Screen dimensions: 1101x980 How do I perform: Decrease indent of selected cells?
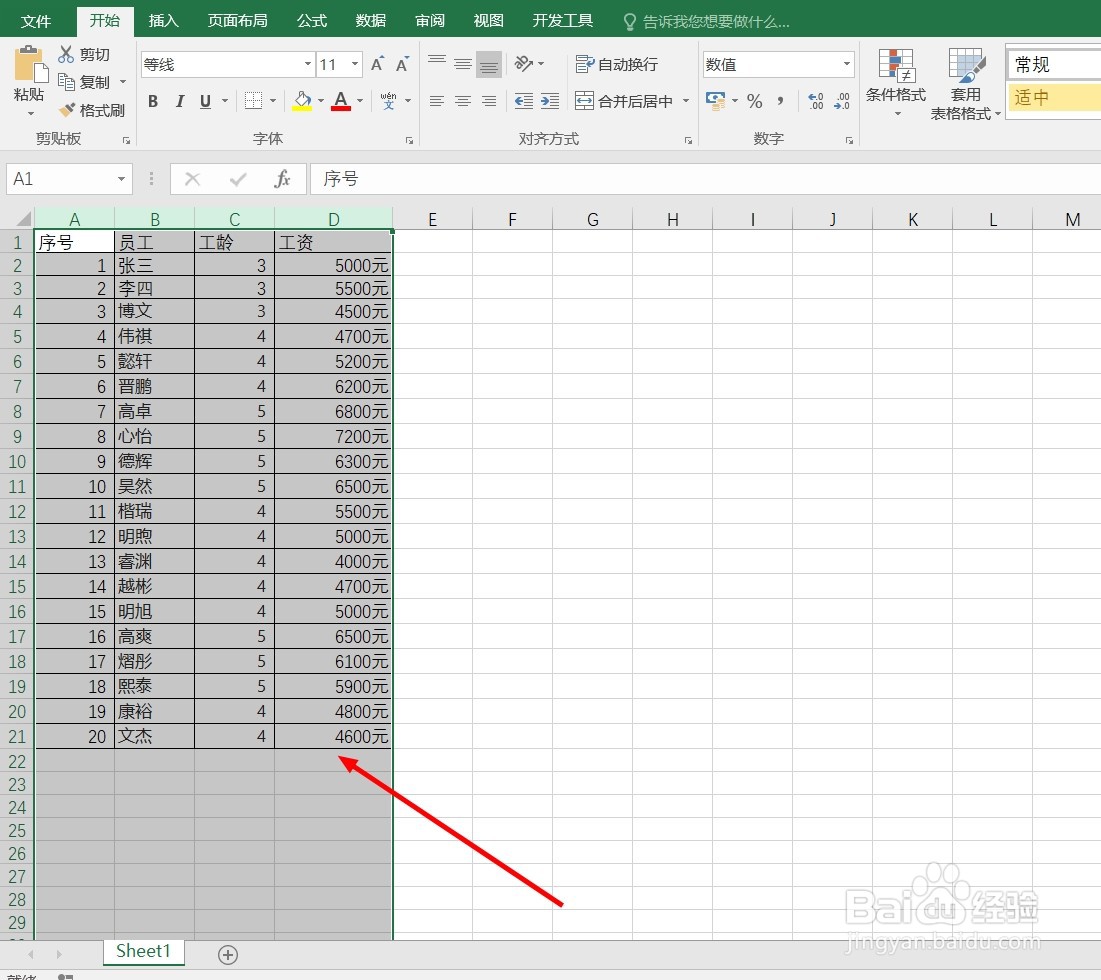point(524,101)
